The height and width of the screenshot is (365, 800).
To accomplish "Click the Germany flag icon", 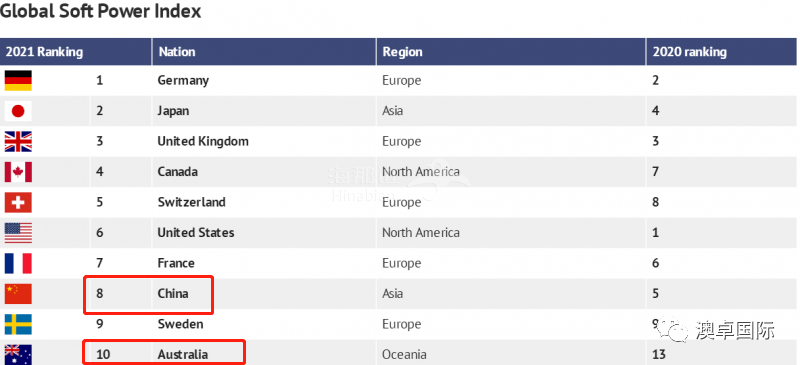I will [x=18, y=81].
